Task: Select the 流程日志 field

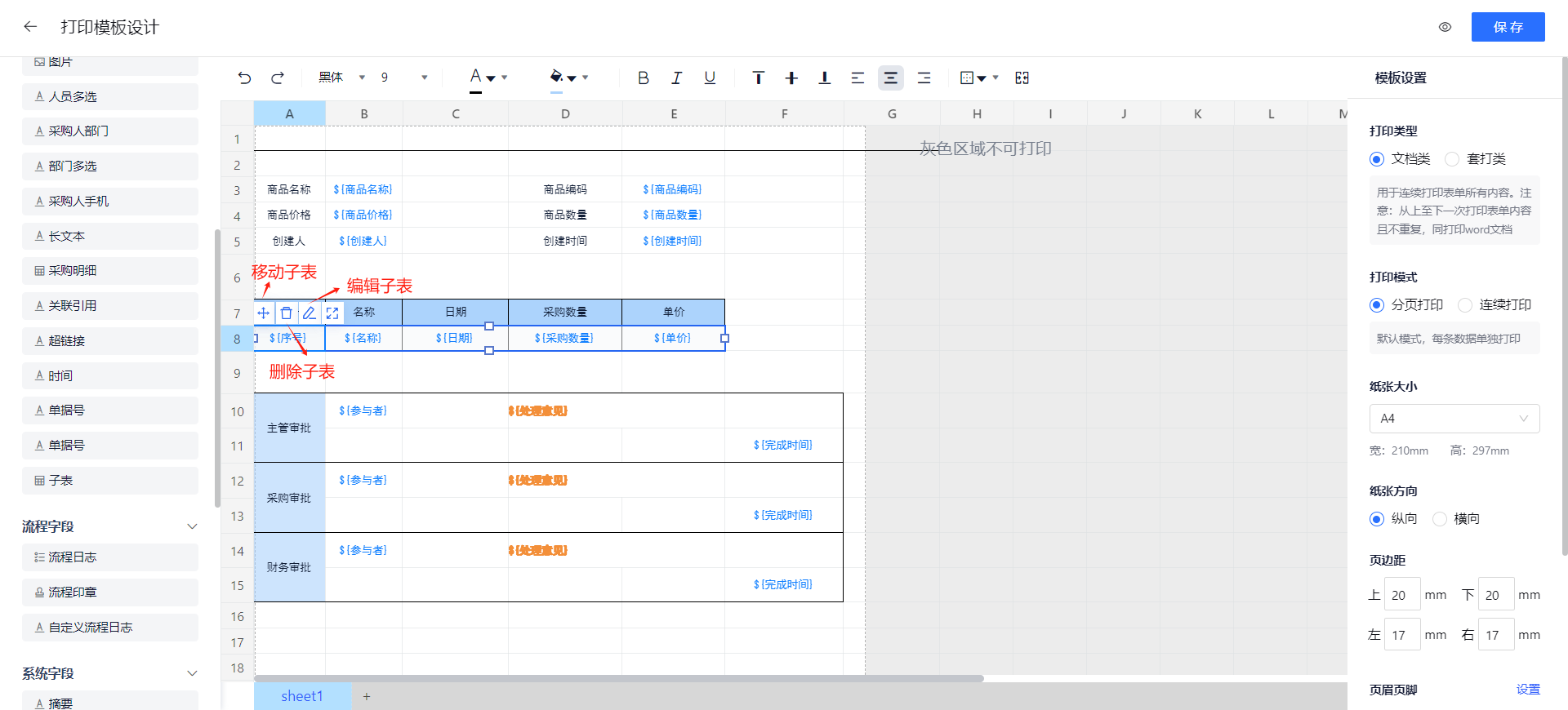Action: click(110, 557)
